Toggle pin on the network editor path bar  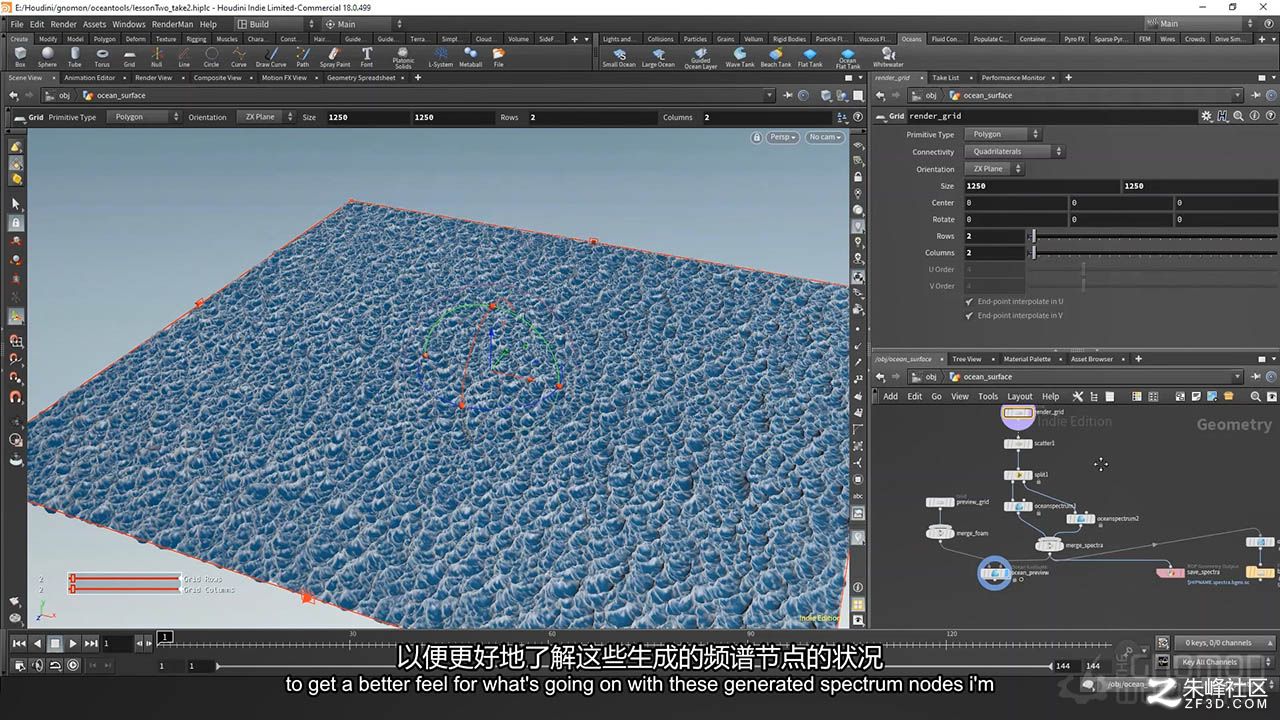(x=1254, y=377)
